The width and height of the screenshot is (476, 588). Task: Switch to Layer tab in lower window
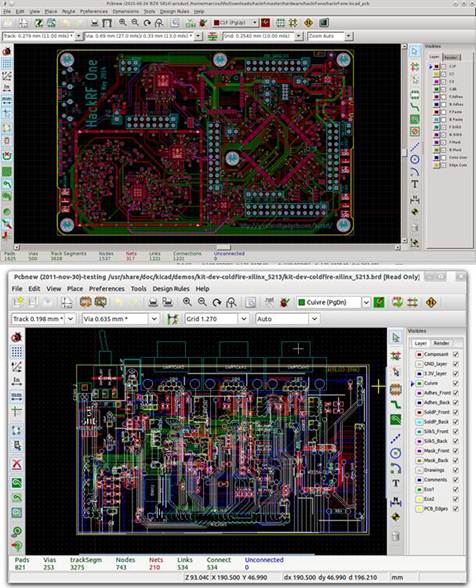pyautogui.click(x=420, y=343)
